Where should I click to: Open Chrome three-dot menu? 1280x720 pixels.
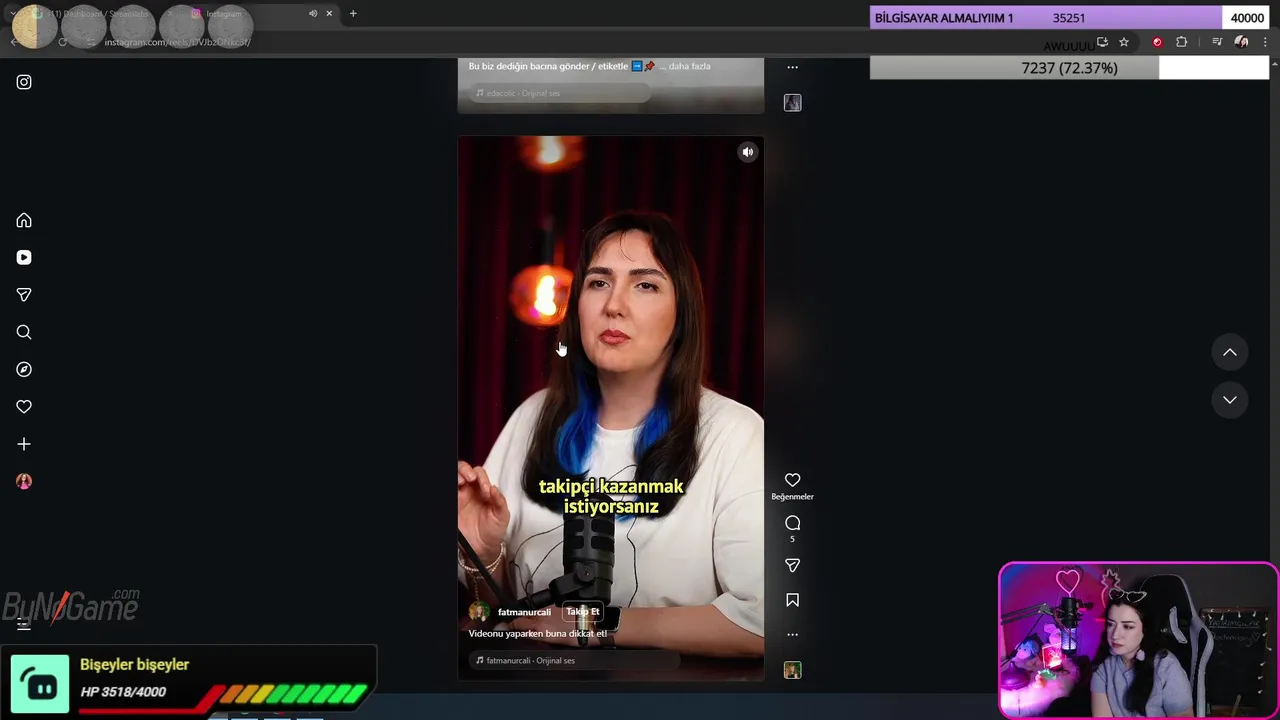(x=1264, y=42)
